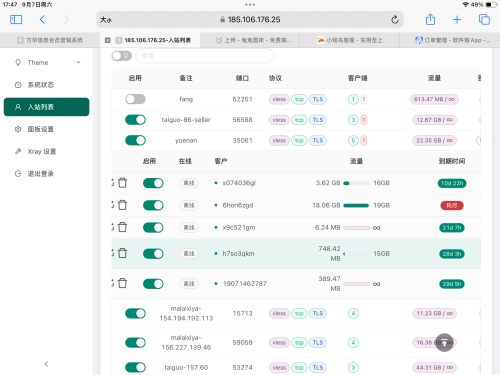Click the s074036gl traffic progress bar
The width and height of the screenshot is (500, 375).
[x=356, y=183]
